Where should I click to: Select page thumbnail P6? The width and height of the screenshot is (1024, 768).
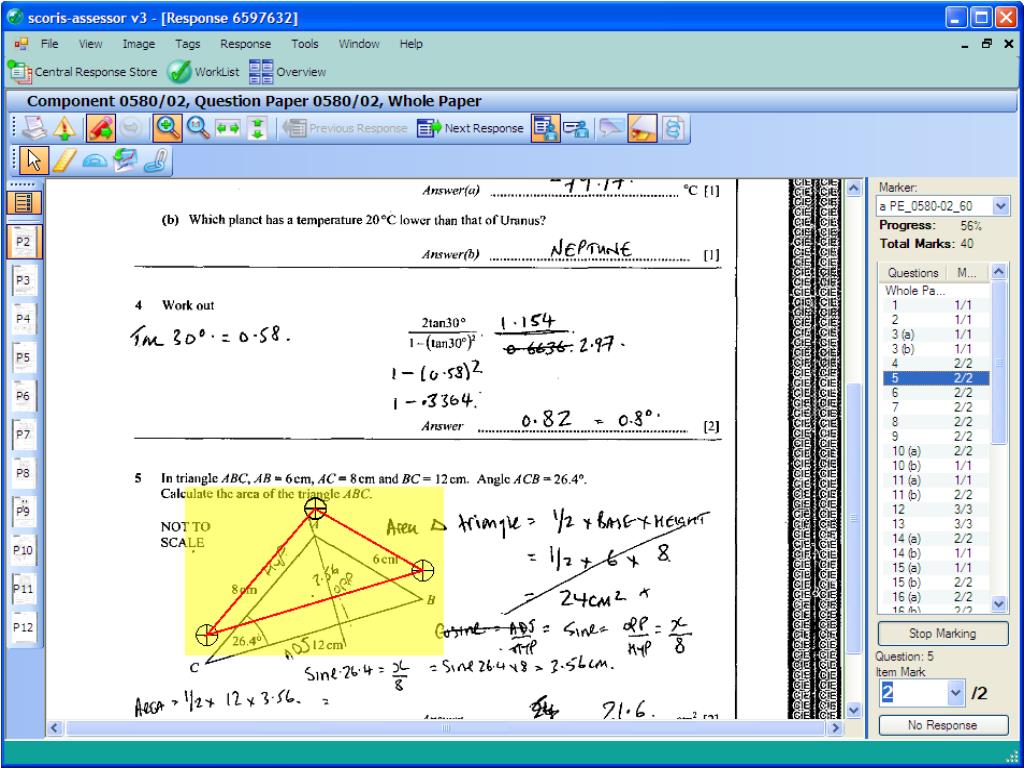pos(24,396)
